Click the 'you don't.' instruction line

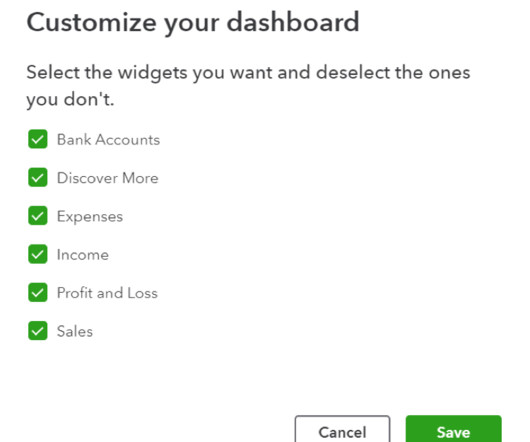pos(70,100)
